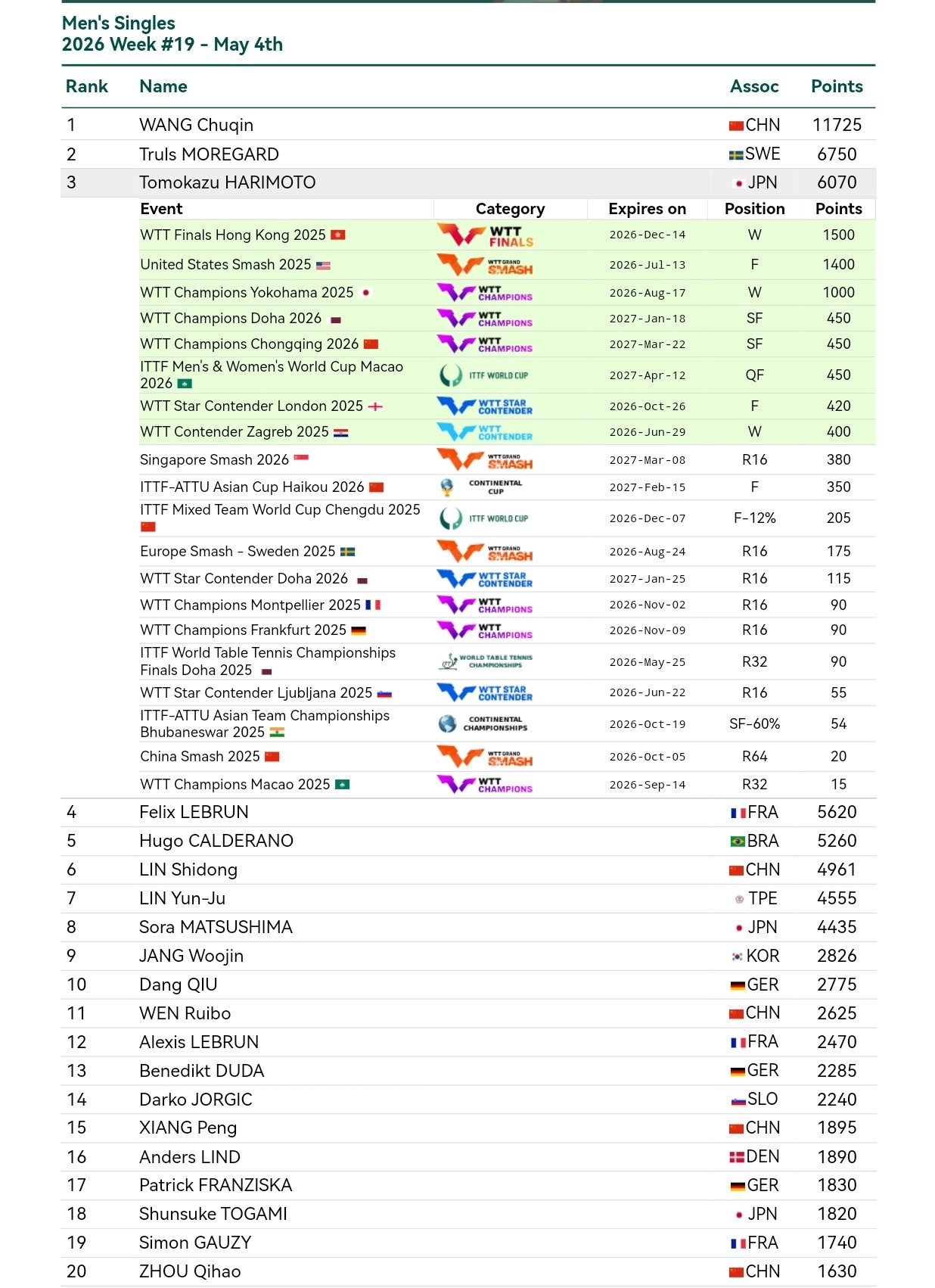Click Grand Smash logo in China Smash row
The height and width of the screenshot is (1288, 935).
(485, 757)
